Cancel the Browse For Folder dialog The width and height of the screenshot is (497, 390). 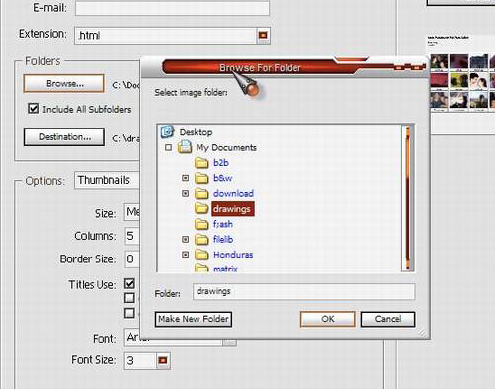click(x=388, y=319)
